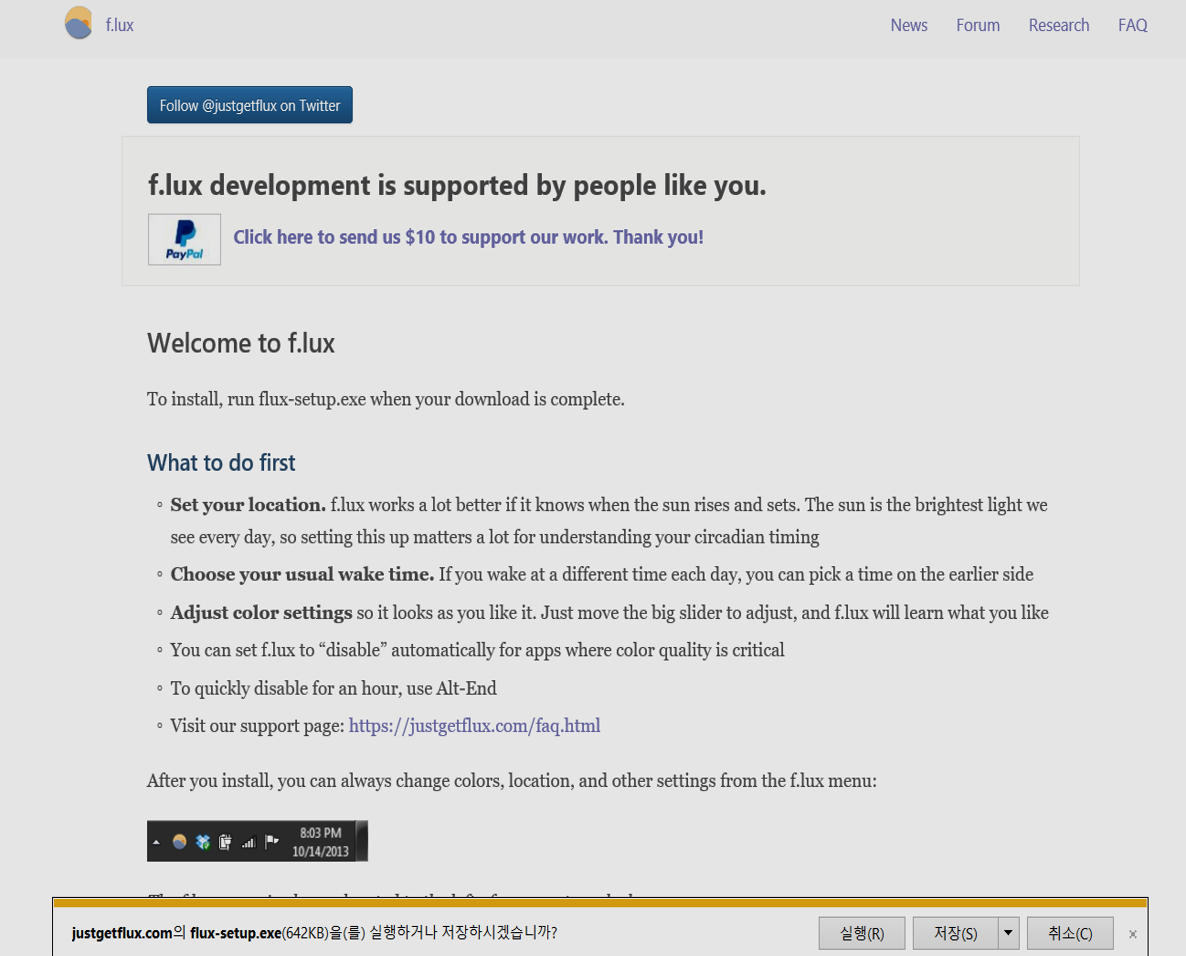Screen dimensions: 1186x956
Task: Expand the save options dropdown arrow
Action: [x=1008, y=933]
